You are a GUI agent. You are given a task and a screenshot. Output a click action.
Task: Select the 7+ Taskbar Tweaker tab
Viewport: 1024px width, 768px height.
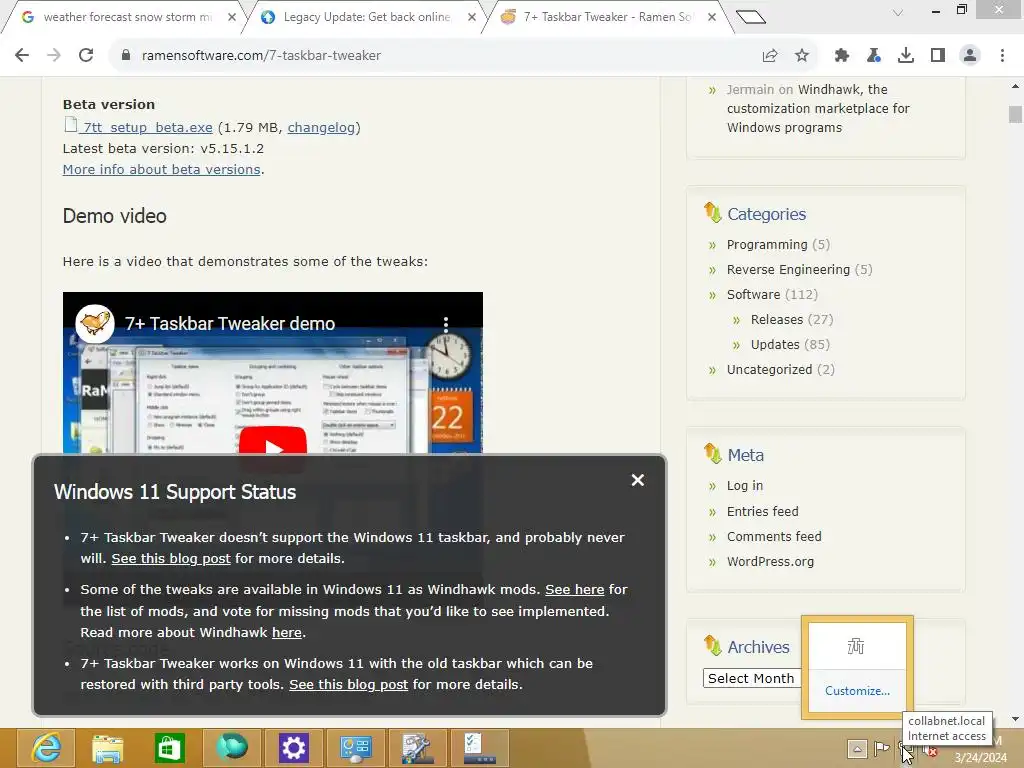[606, 17]
